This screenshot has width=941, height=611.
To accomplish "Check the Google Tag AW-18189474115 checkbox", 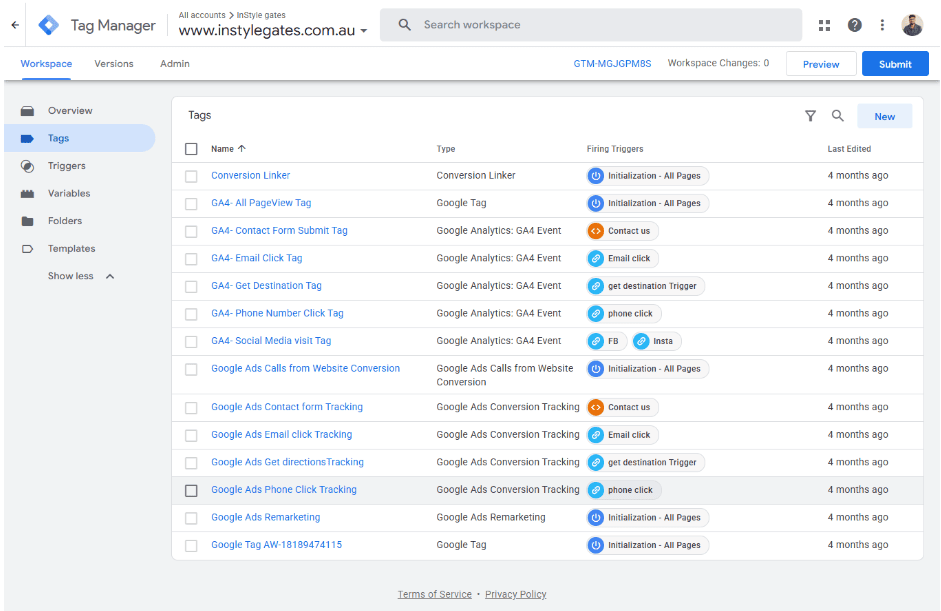I will tap(191, 546).
